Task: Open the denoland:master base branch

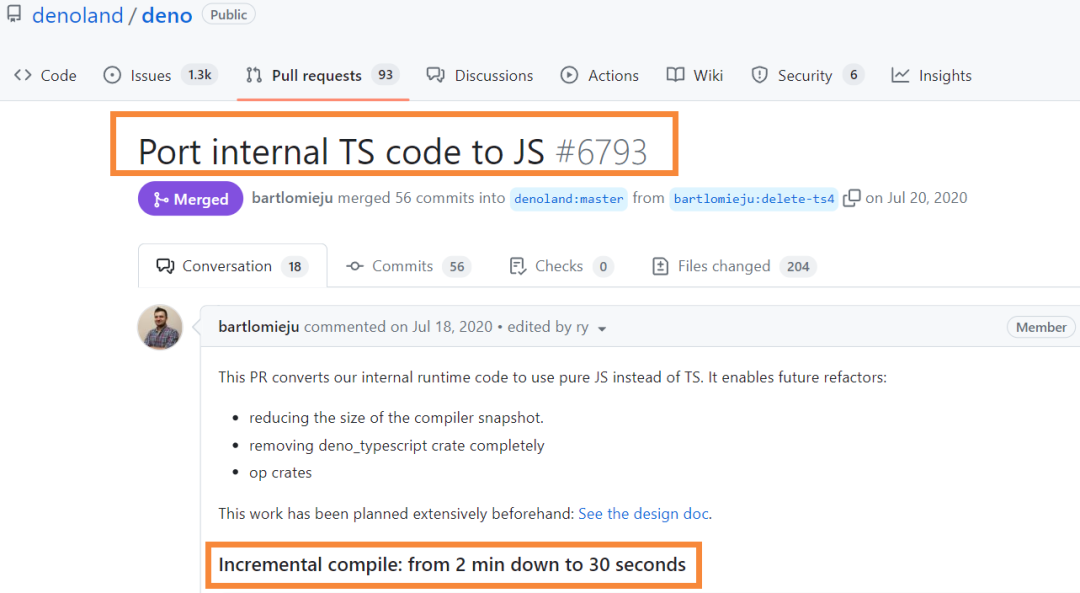Action: pos(569,199)
